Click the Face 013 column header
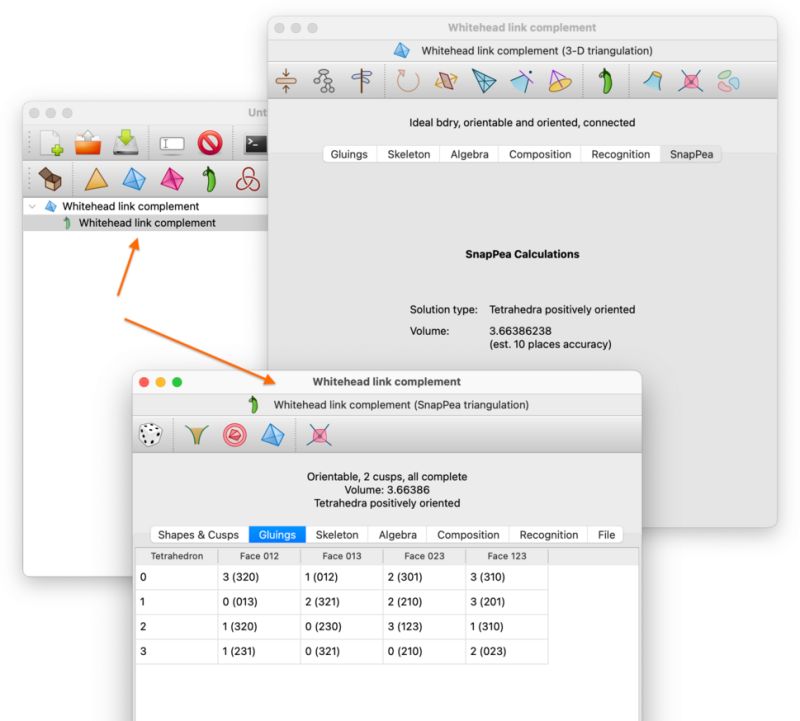This screenshot has height=721, width=800. pos(342,556)
